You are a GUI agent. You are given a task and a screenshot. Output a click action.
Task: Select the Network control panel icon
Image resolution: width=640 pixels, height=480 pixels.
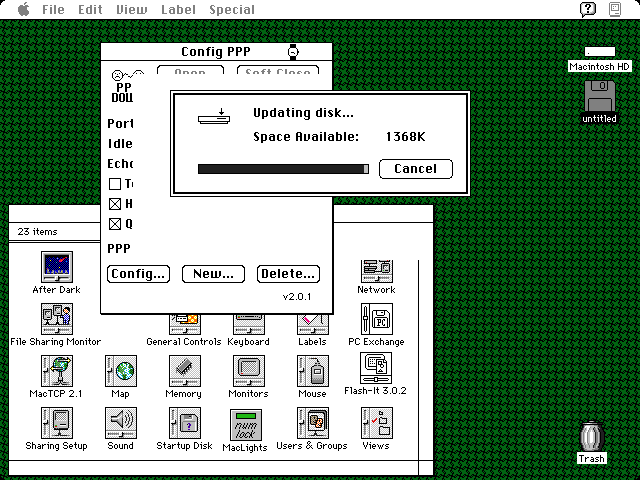[377, 271]
